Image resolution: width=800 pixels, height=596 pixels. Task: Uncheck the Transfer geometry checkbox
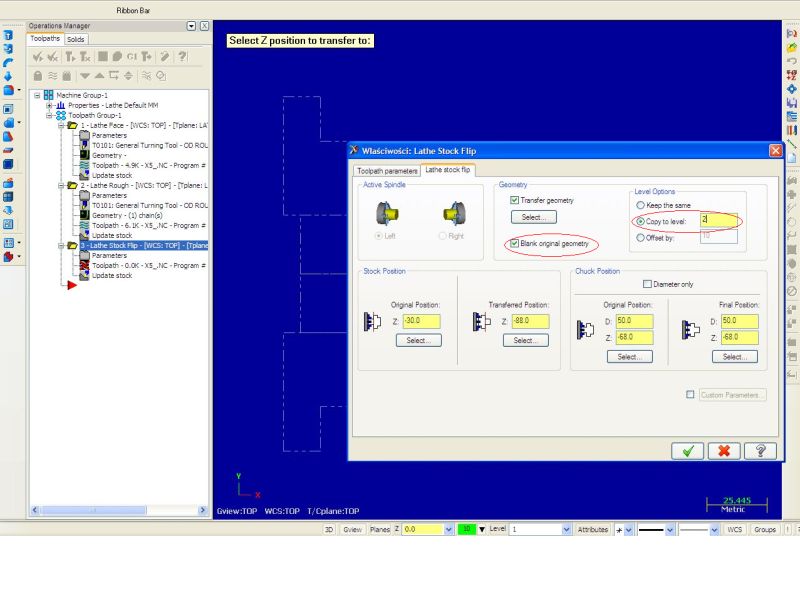point(514,200)
